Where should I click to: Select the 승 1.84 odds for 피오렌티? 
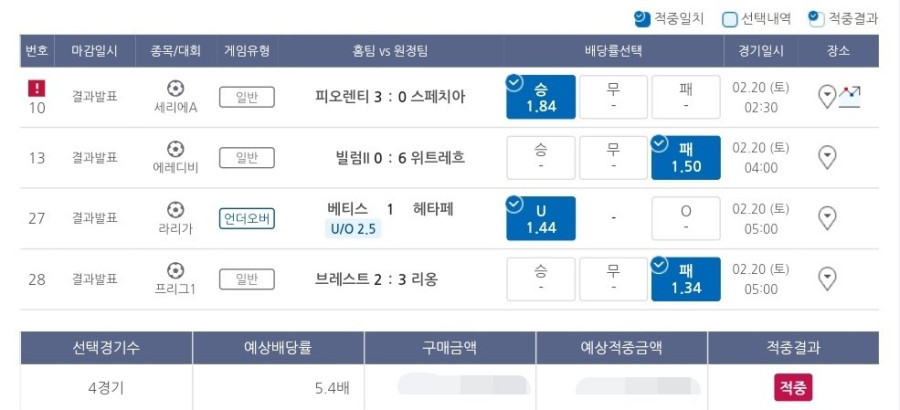click(541, 97)
